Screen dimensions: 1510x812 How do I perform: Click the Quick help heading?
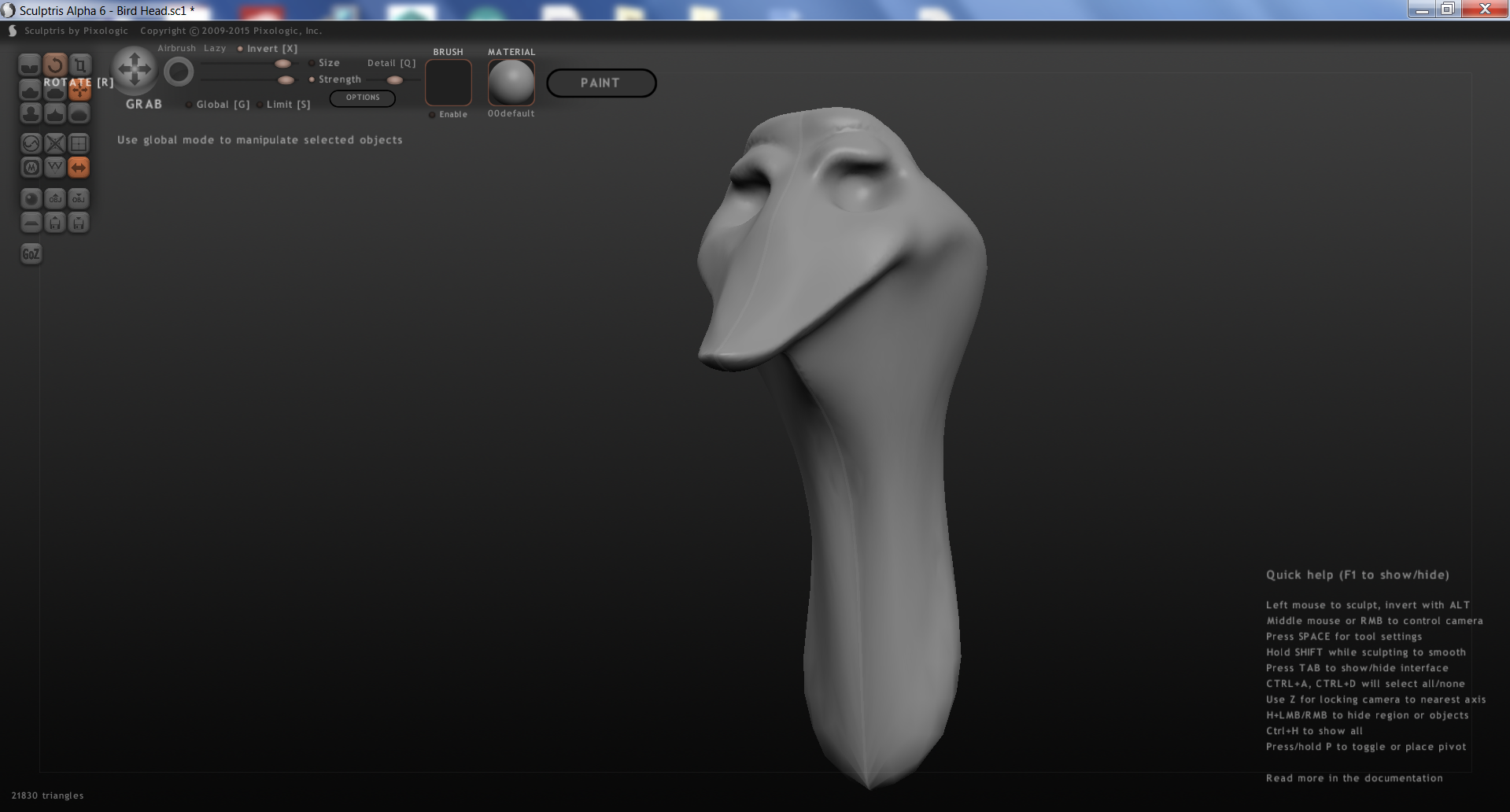click(x=1357, y=575)
